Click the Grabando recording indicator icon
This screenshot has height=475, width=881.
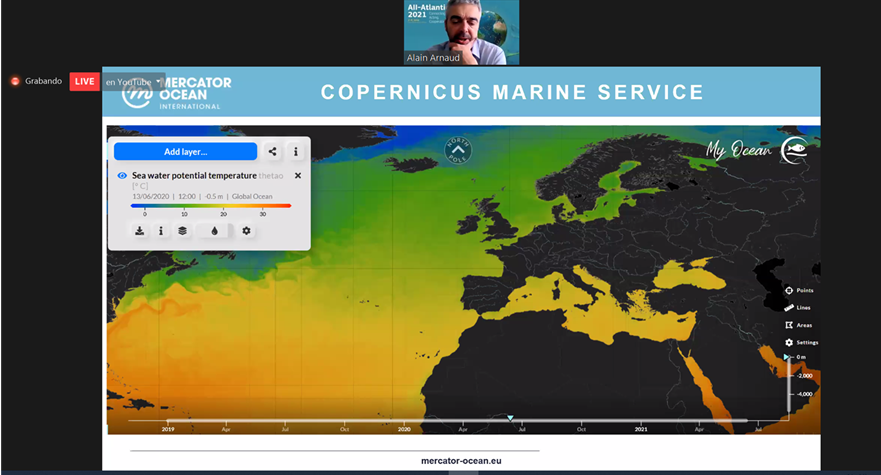coord(15,82)
